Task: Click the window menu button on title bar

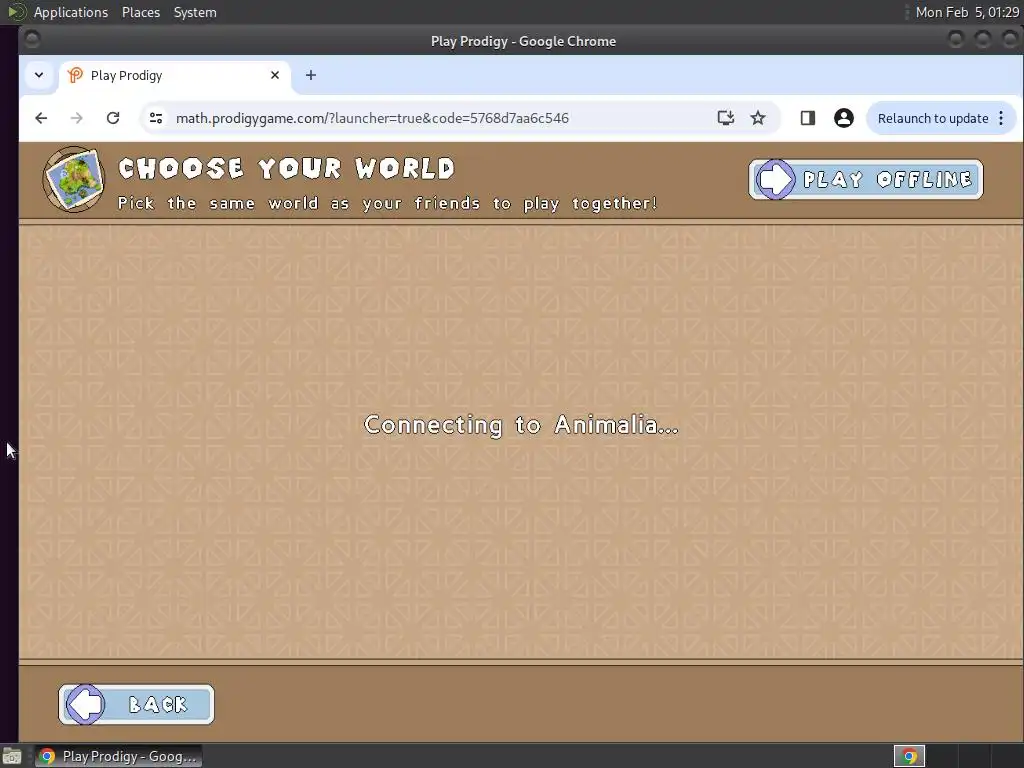Action: (32, 40)
